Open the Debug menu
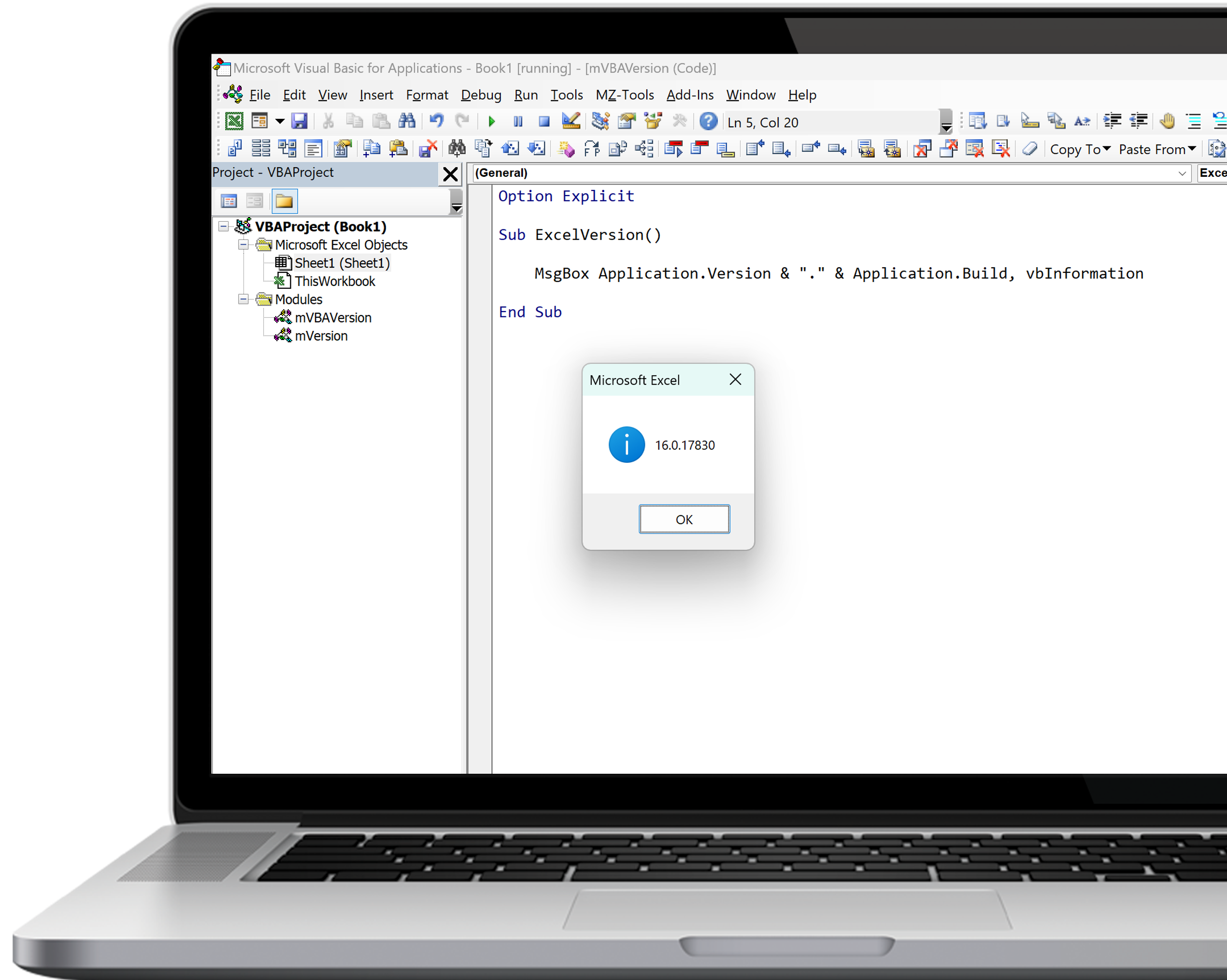This screenshot has height=980, width=1227. (x=481, y=95)
